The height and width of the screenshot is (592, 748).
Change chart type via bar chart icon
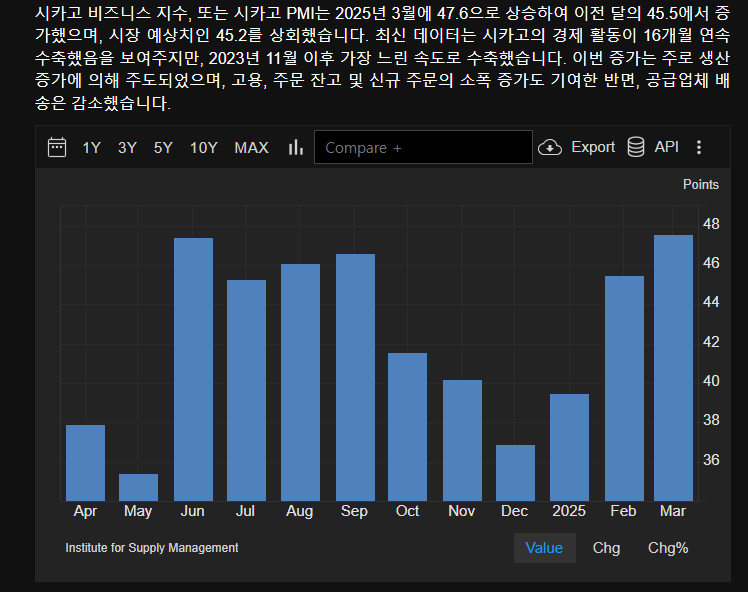pyautogui.click(x=295, y=148)
